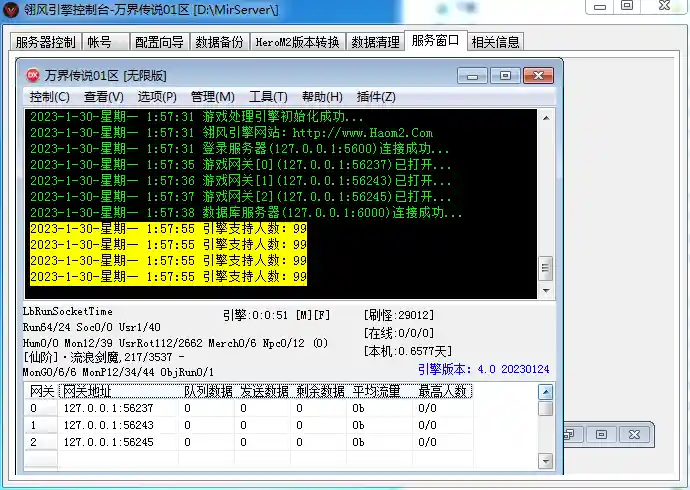This screenshot has height=490, width=690.
Task: Click the 游戏处理引擎初始化成功 log line
Action: click(x=197, y=117)
